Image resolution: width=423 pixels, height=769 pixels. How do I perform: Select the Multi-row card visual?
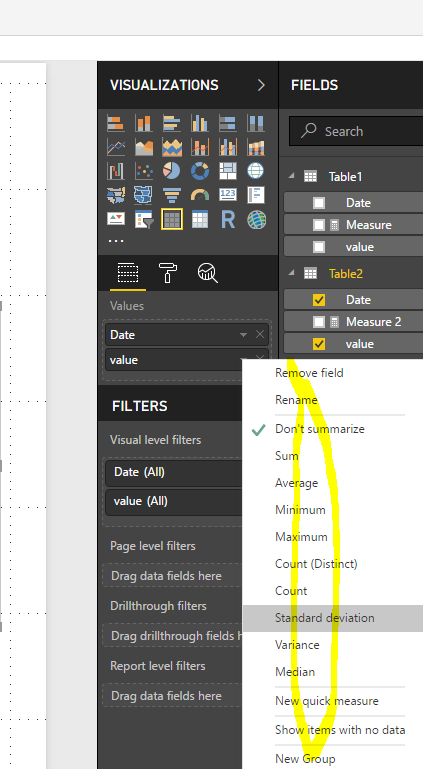point(255,195)
